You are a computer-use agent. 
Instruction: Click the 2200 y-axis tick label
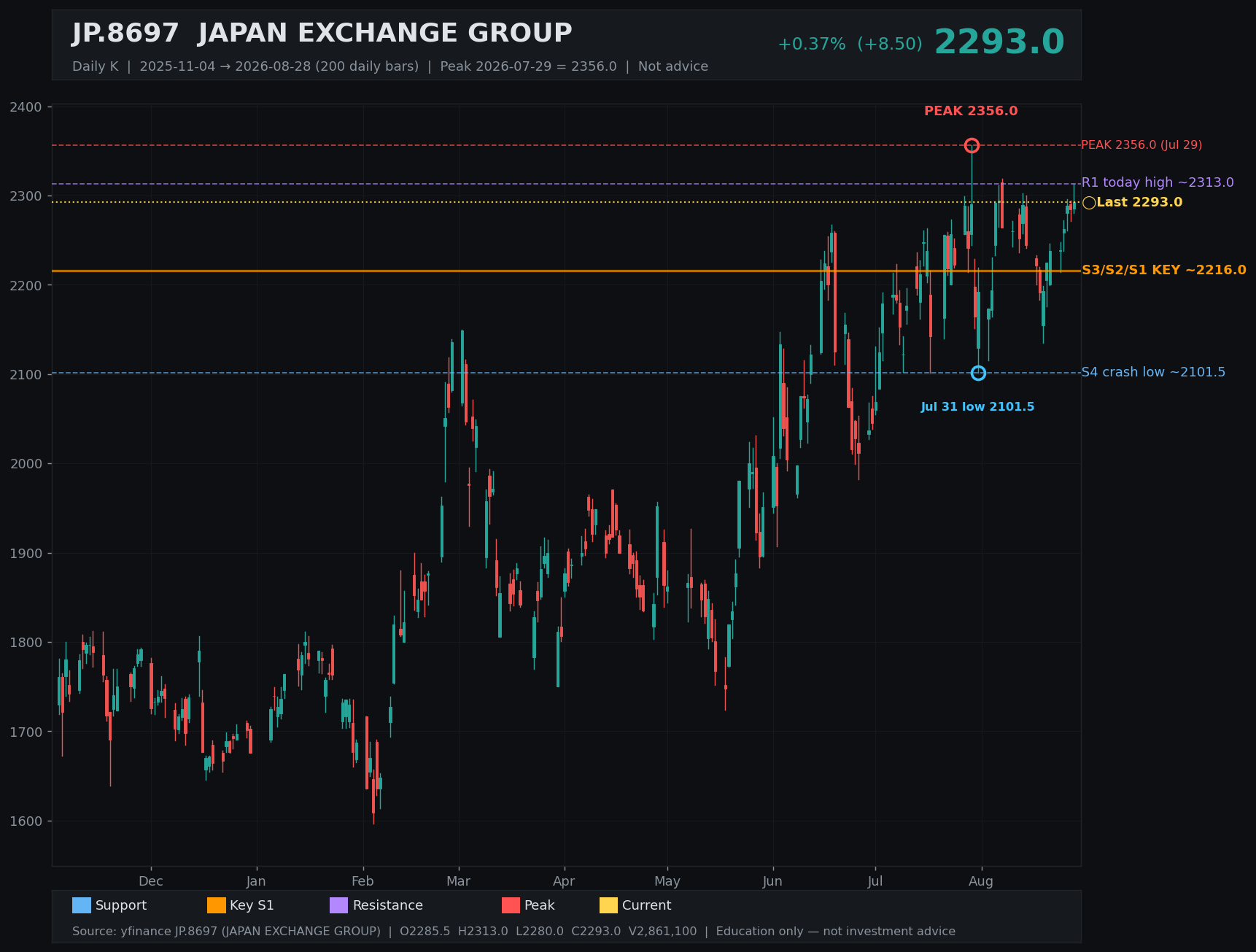(26, 285)
